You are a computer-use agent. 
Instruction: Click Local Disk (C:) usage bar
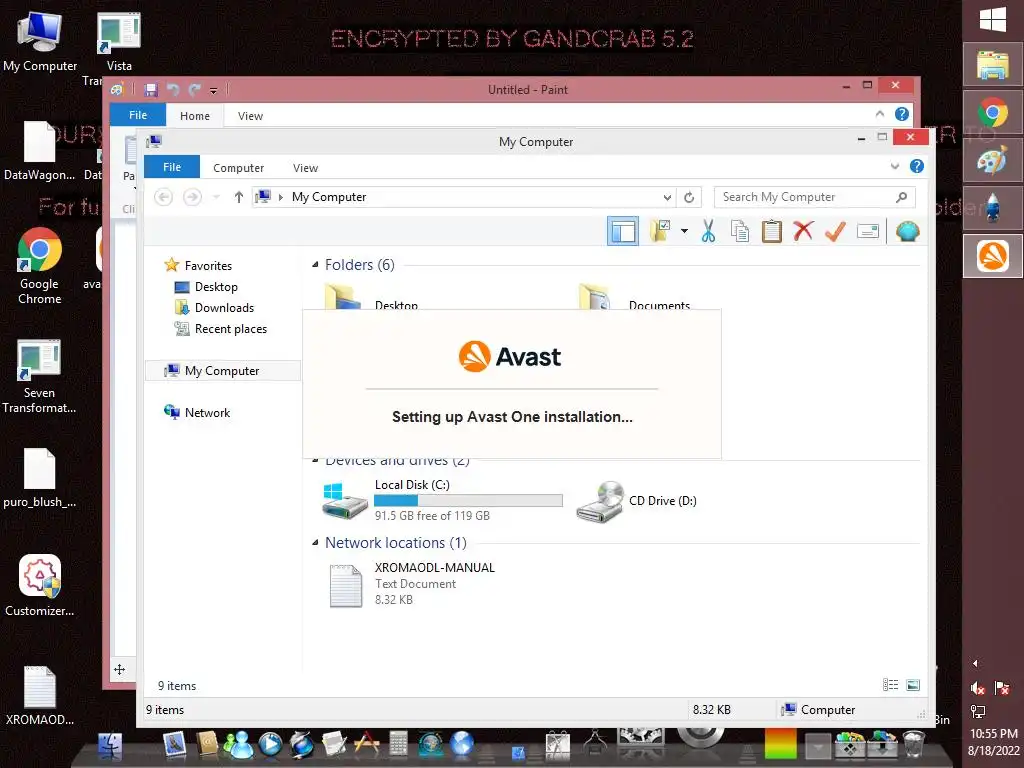point(468,501)
